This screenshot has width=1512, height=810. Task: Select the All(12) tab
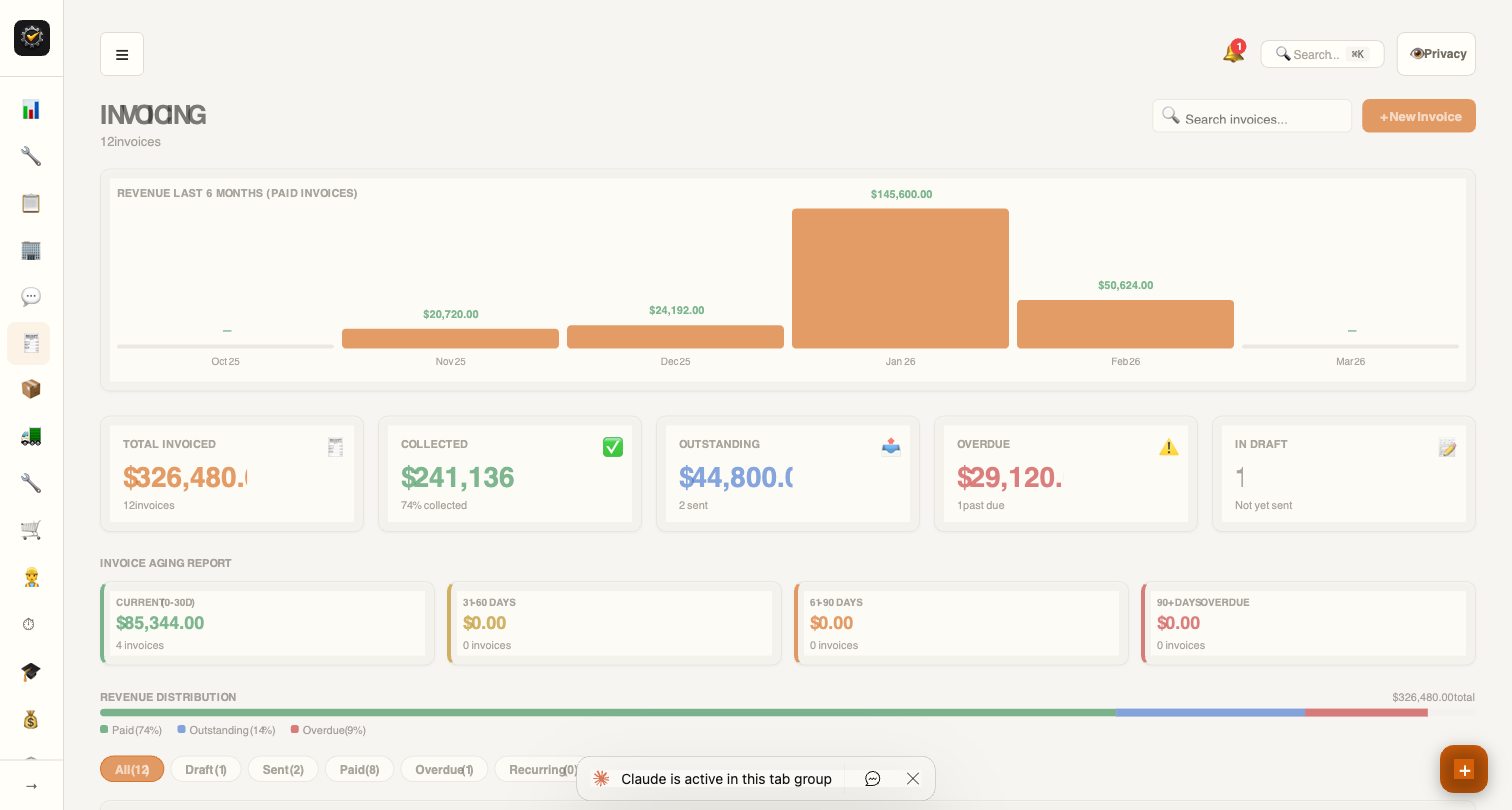coord(132,769)
